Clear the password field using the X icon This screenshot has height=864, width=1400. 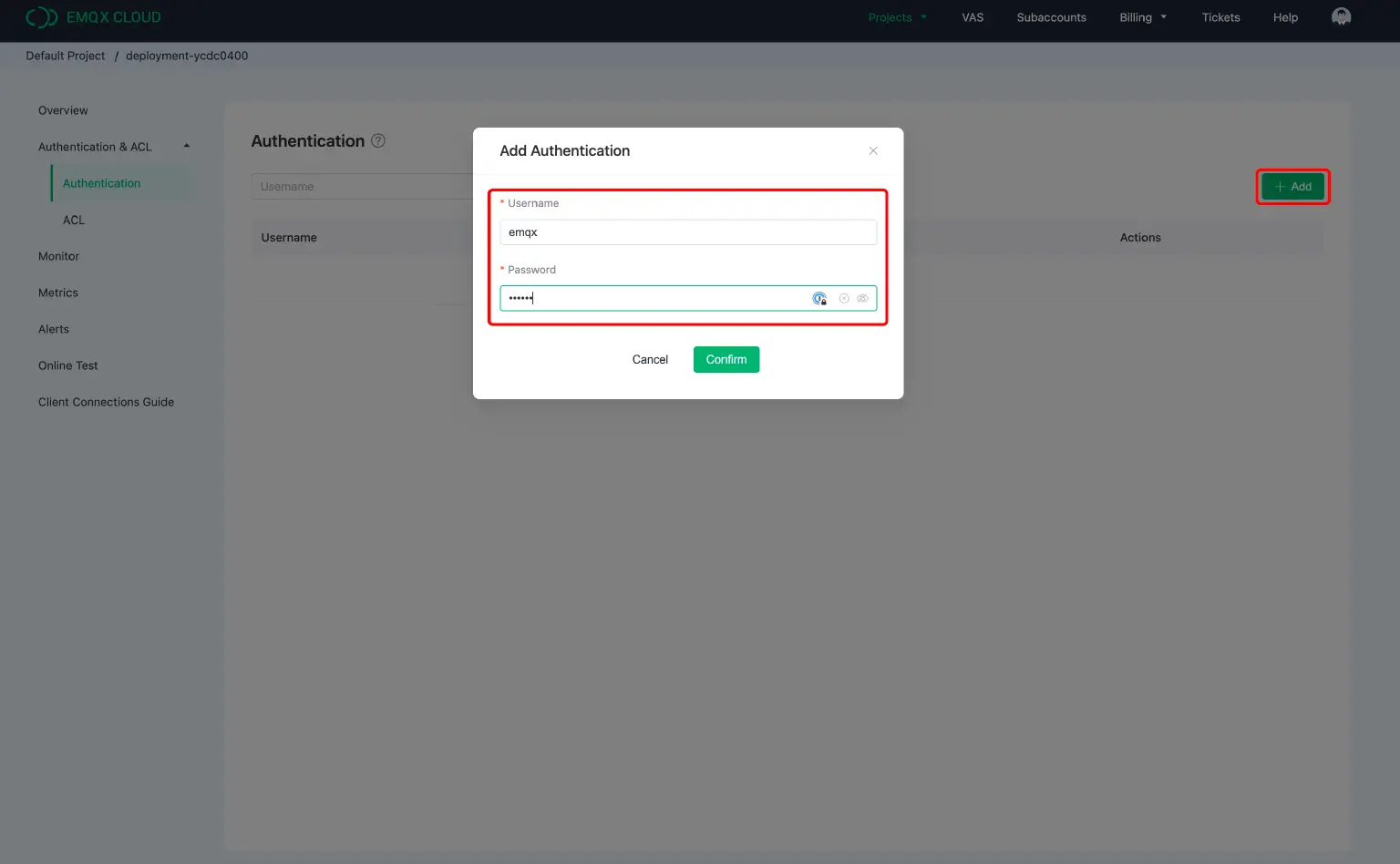[843, 298]
